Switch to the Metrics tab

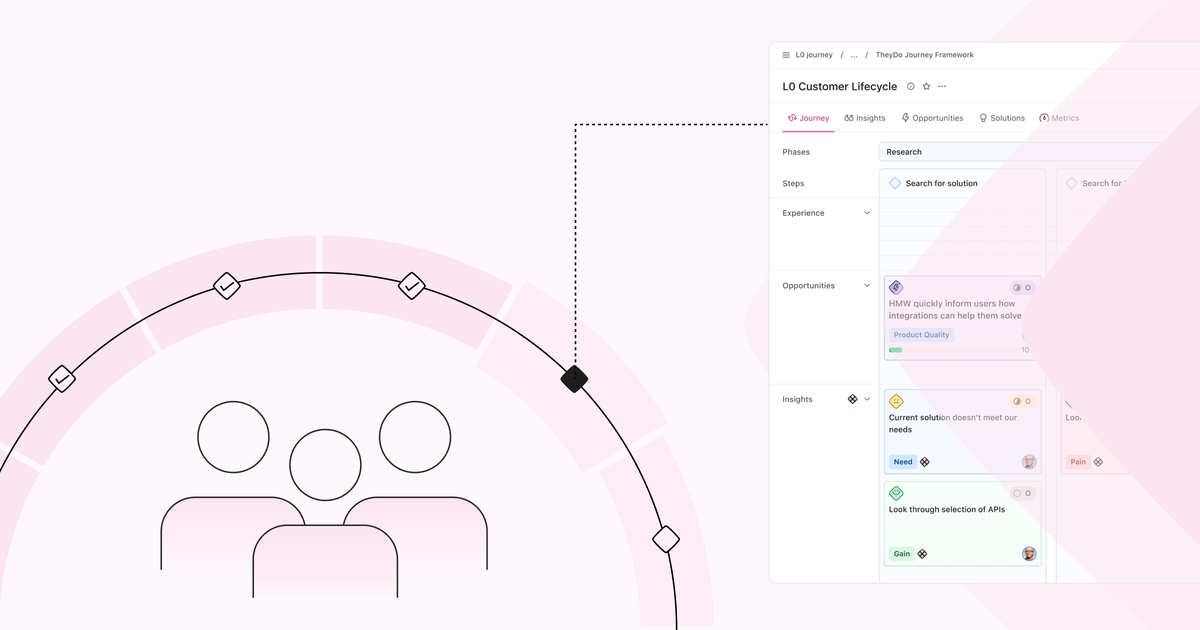coord(1059,118)
